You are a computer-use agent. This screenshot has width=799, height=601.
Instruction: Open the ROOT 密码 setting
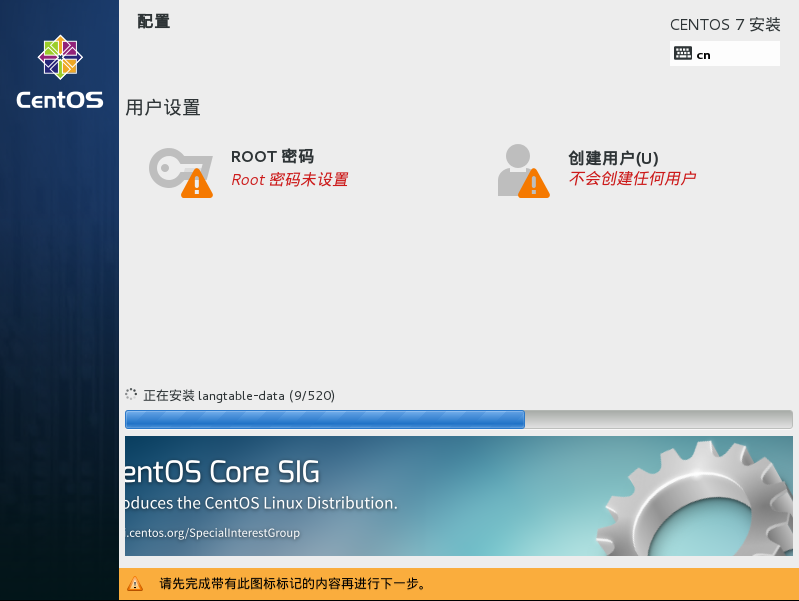[x=272, y=157]
